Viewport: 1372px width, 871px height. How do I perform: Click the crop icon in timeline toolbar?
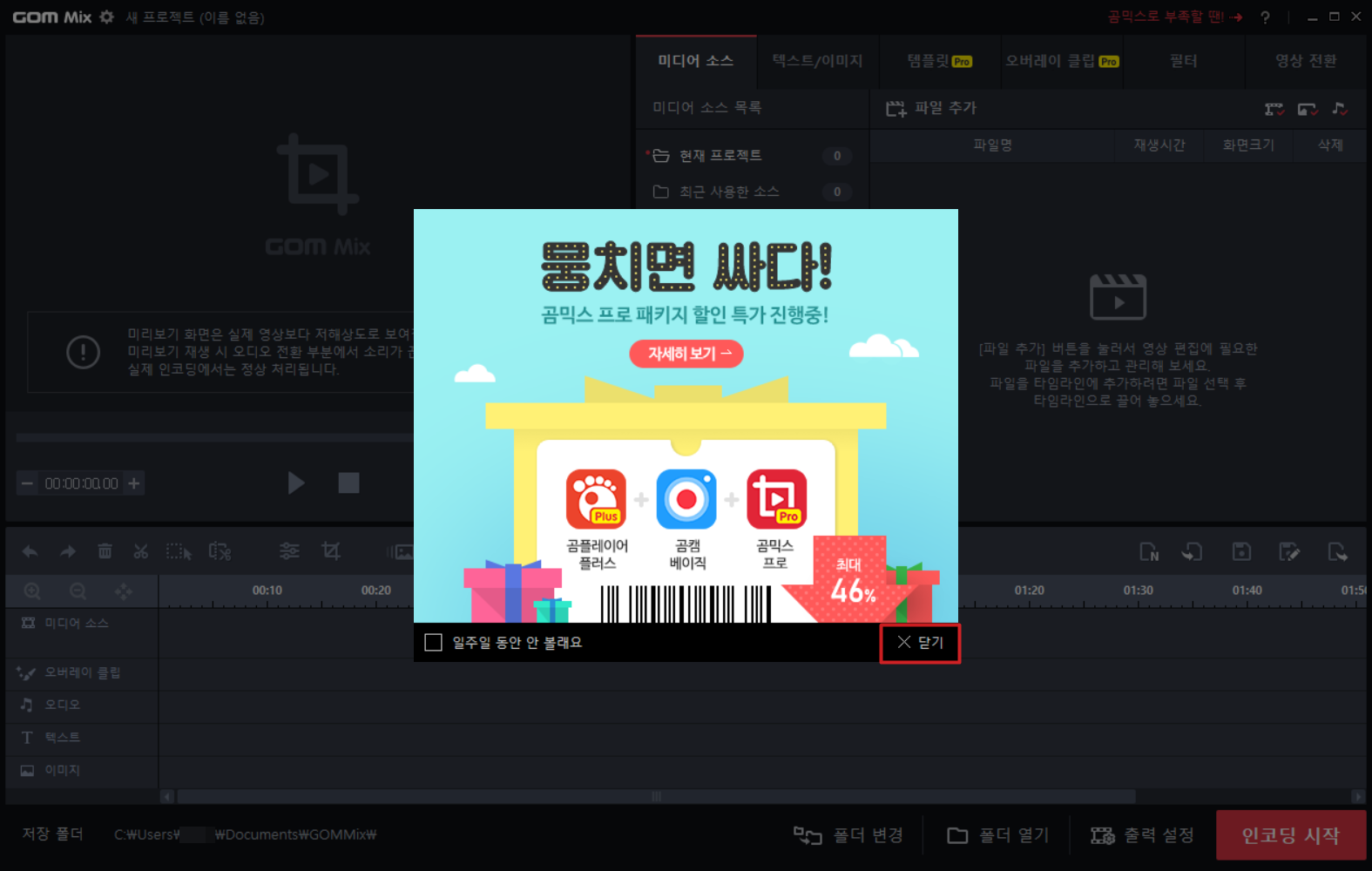331,551
